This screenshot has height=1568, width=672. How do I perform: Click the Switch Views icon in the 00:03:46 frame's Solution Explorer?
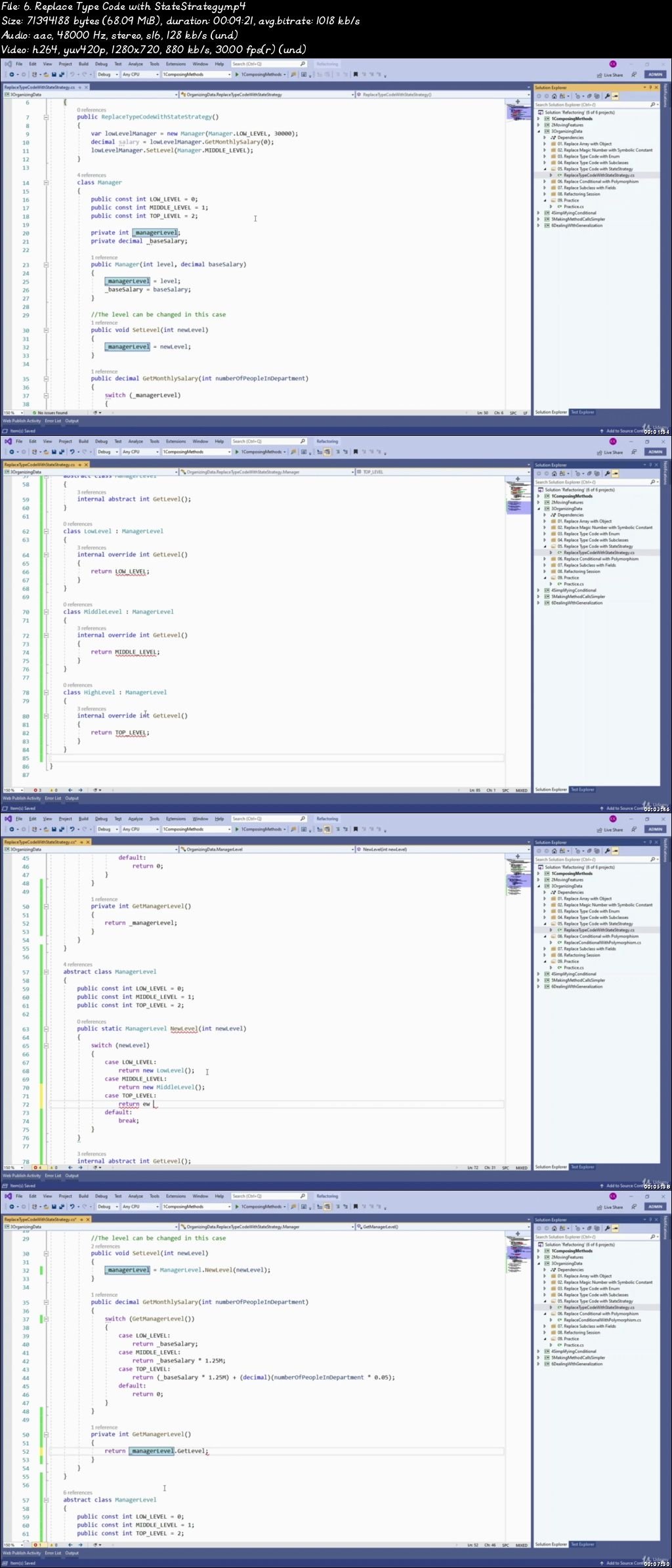click(x=564, y=474)
